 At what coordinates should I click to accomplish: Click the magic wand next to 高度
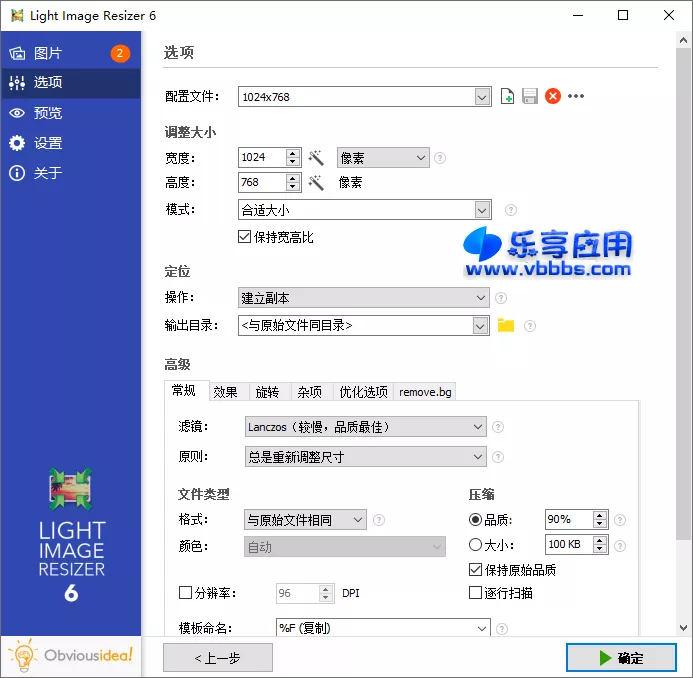316,182
